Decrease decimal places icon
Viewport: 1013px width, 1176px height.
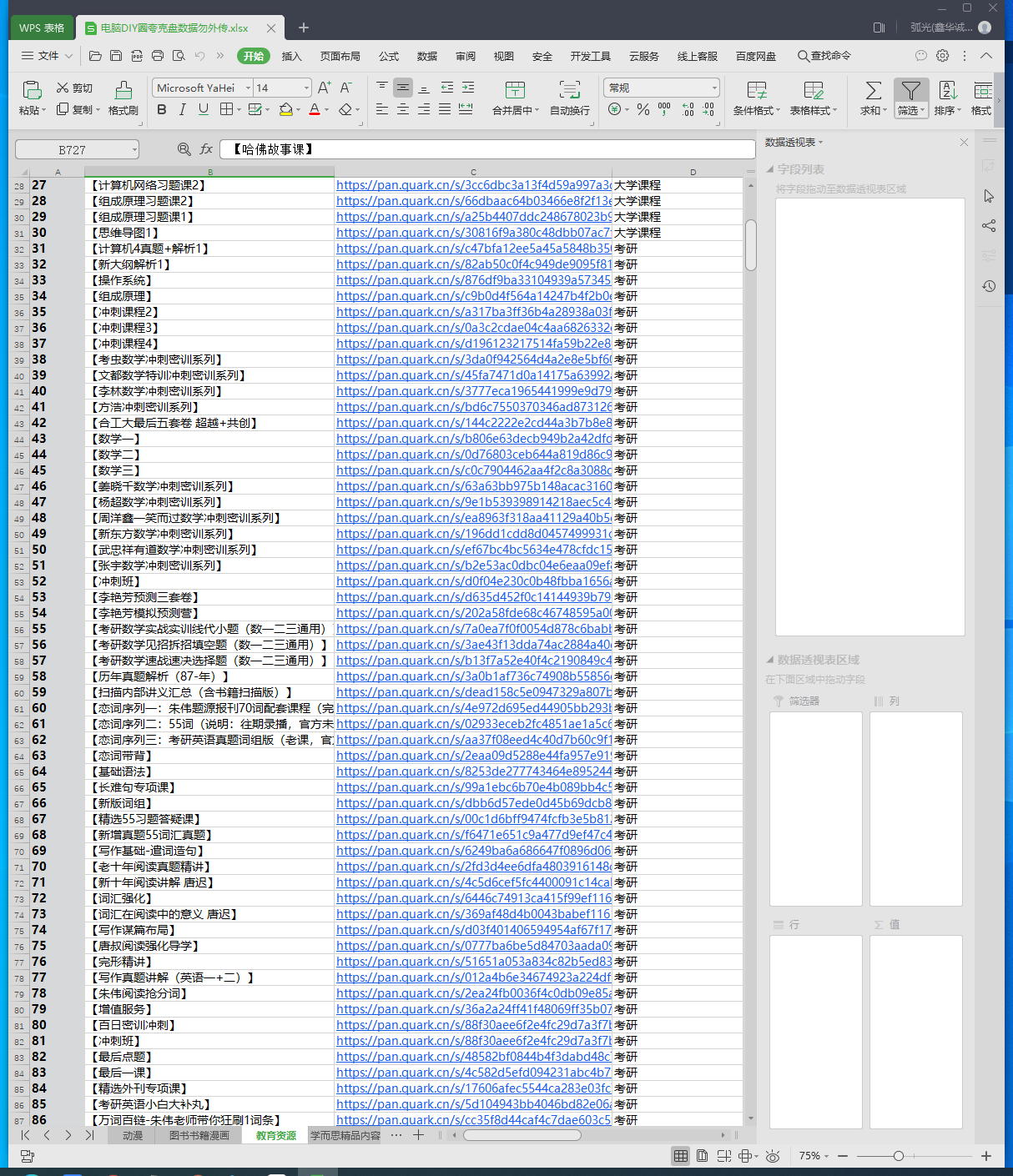pos(708,109)
